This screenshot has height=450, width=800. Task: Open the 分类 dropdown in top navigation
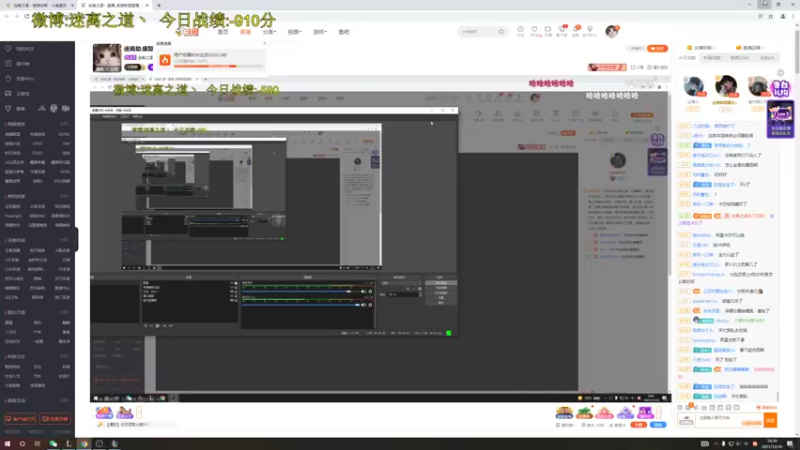tap(269, 32)
